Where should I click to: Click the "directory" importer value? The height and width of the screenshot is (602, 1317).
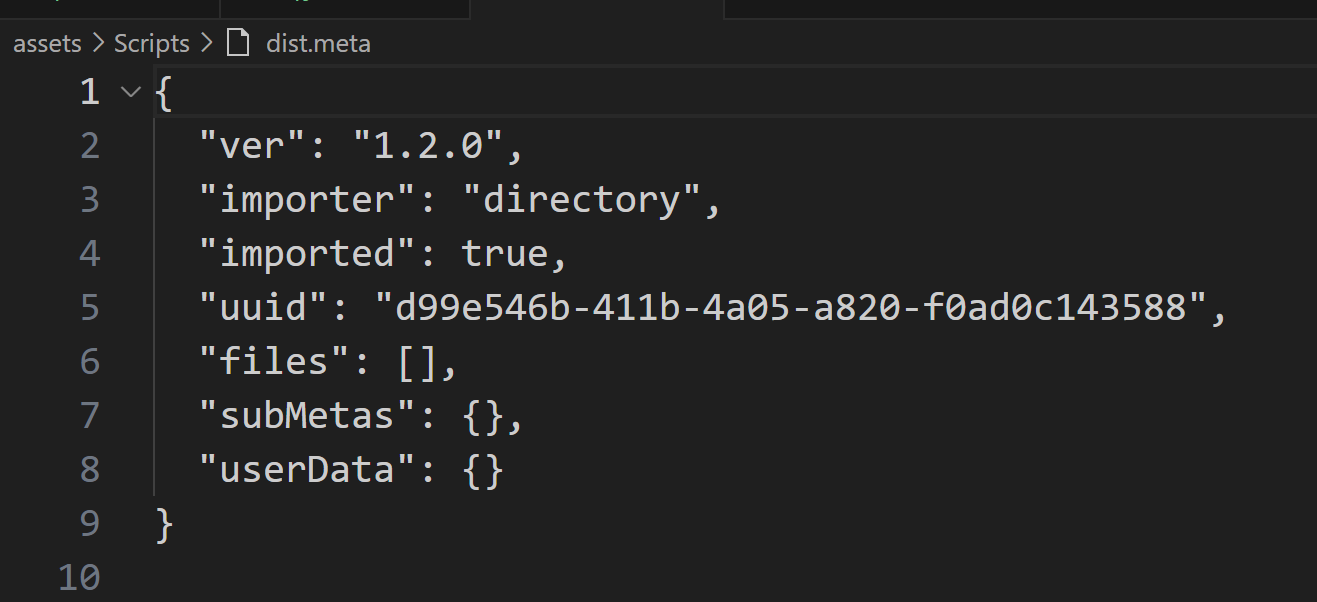581,200
